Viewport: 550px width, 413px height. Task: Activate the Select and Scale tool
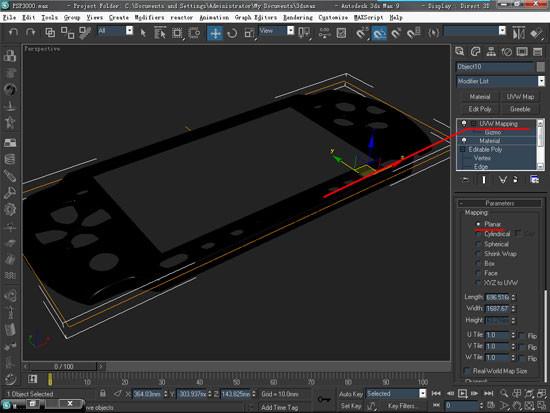pyautogui.click(x=249, y=33)
